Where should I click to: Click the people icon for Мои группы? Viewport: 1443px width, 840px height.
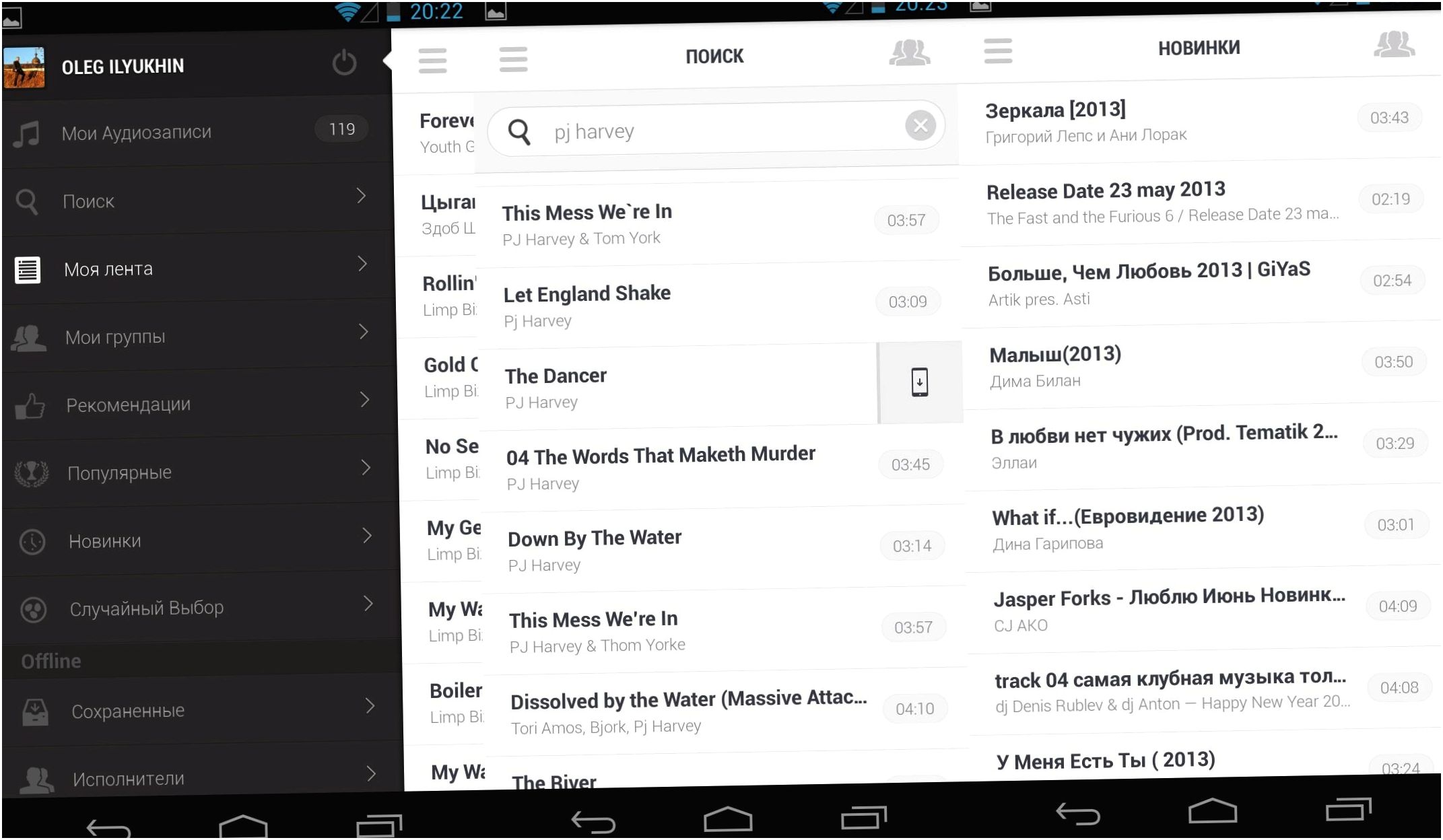[29, 338]
